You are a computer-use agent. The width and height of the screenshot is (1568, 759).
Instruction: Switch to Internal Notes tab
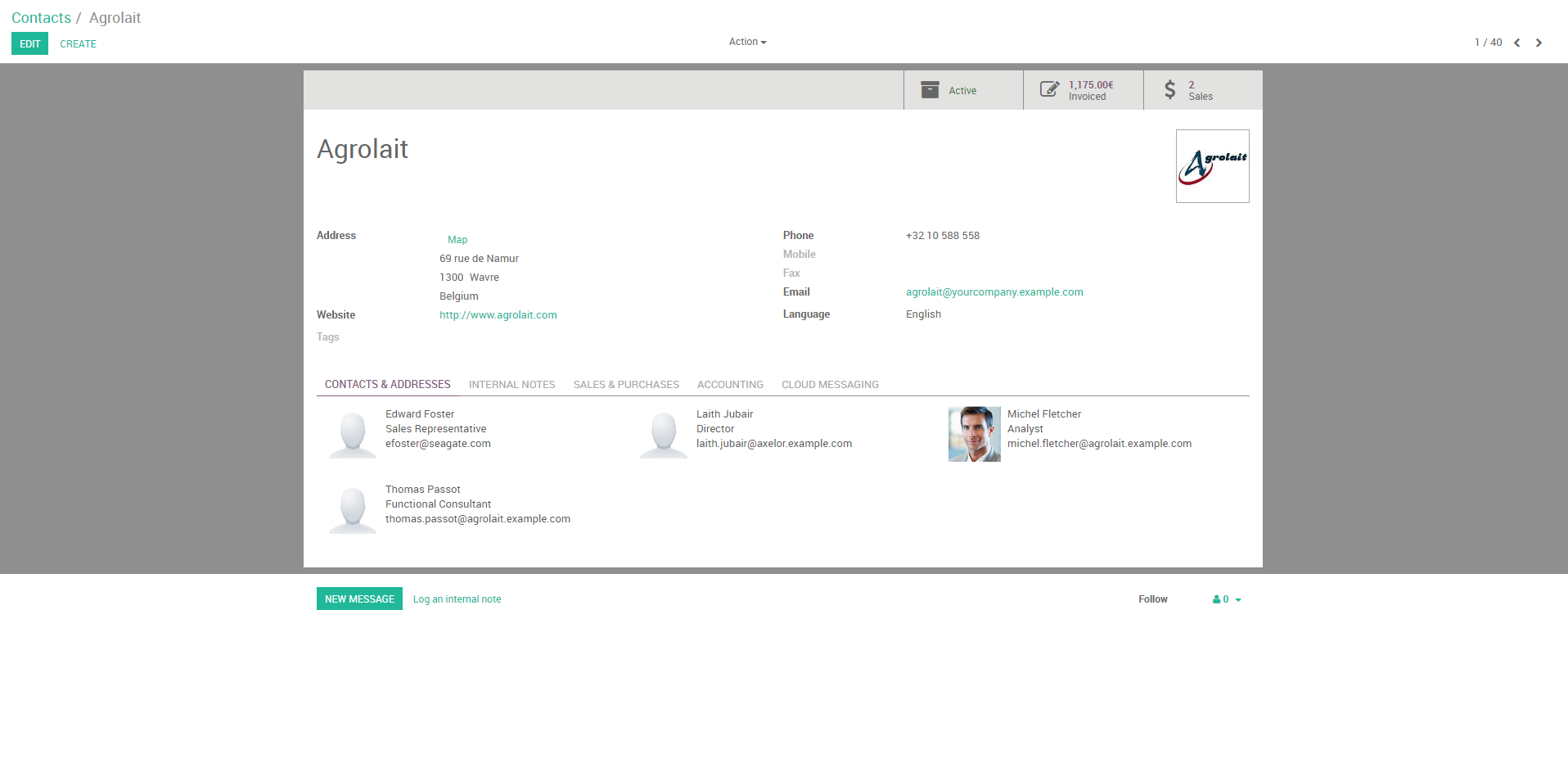[x=512, y=385]
